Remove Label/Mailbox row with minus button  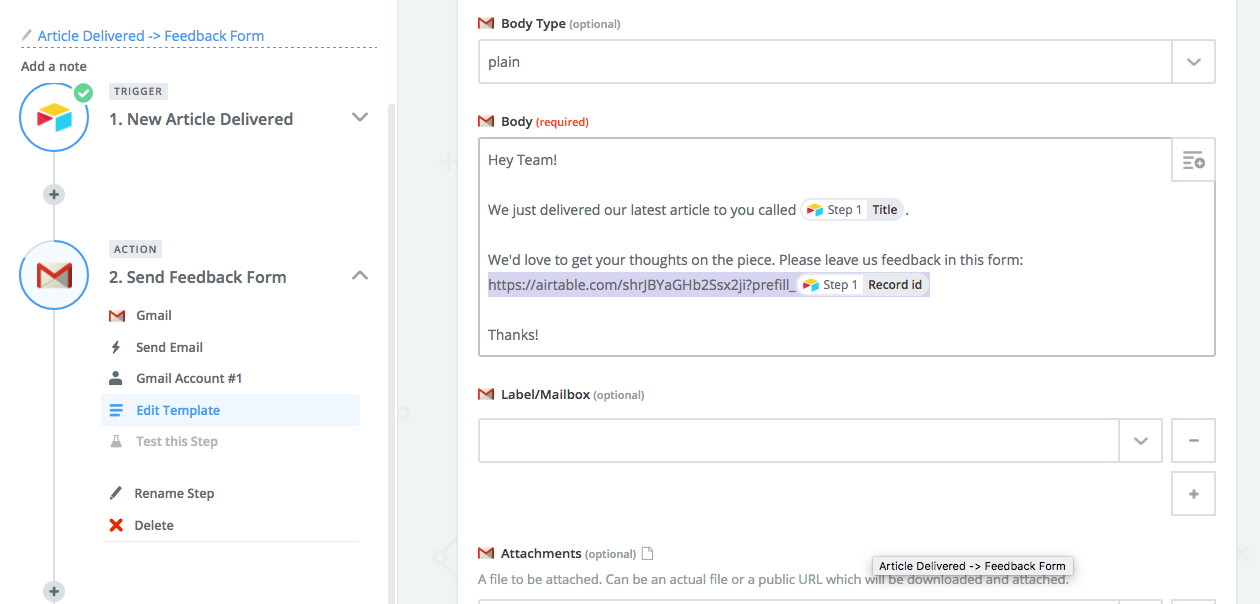tap(1193, 441)
